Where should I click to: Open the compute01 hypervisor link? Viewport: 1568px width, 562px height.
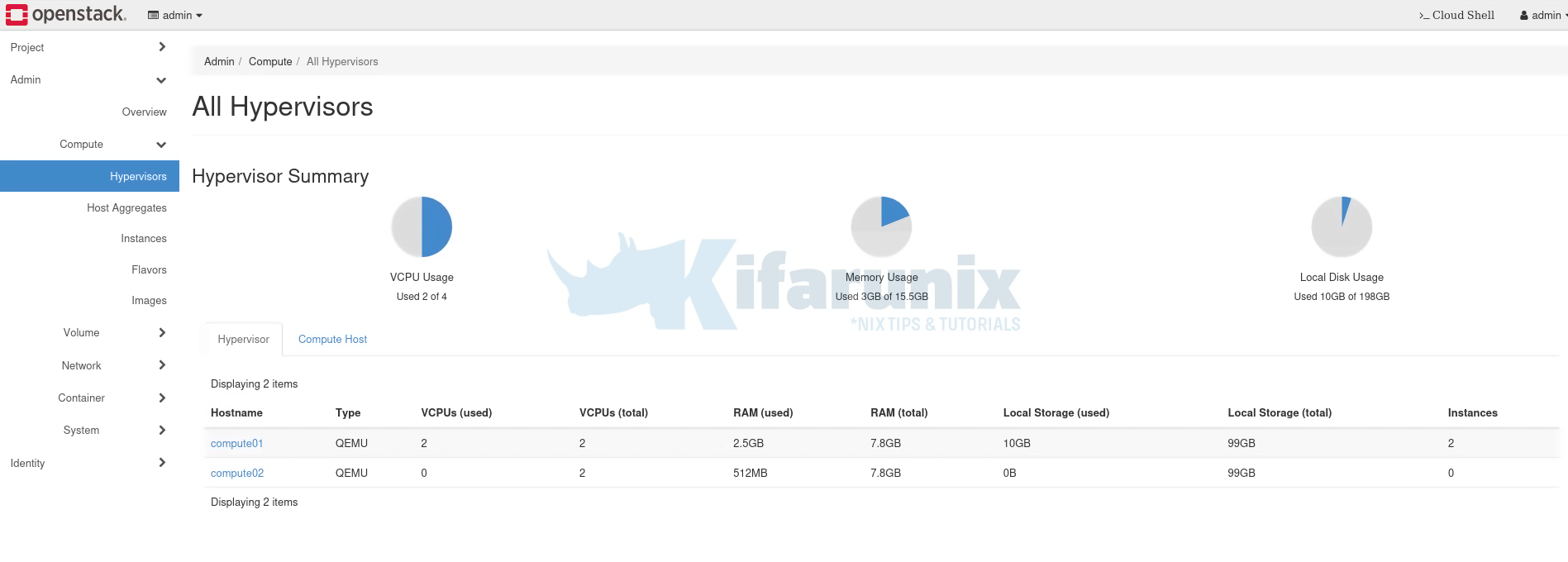(x=236, y=444)
